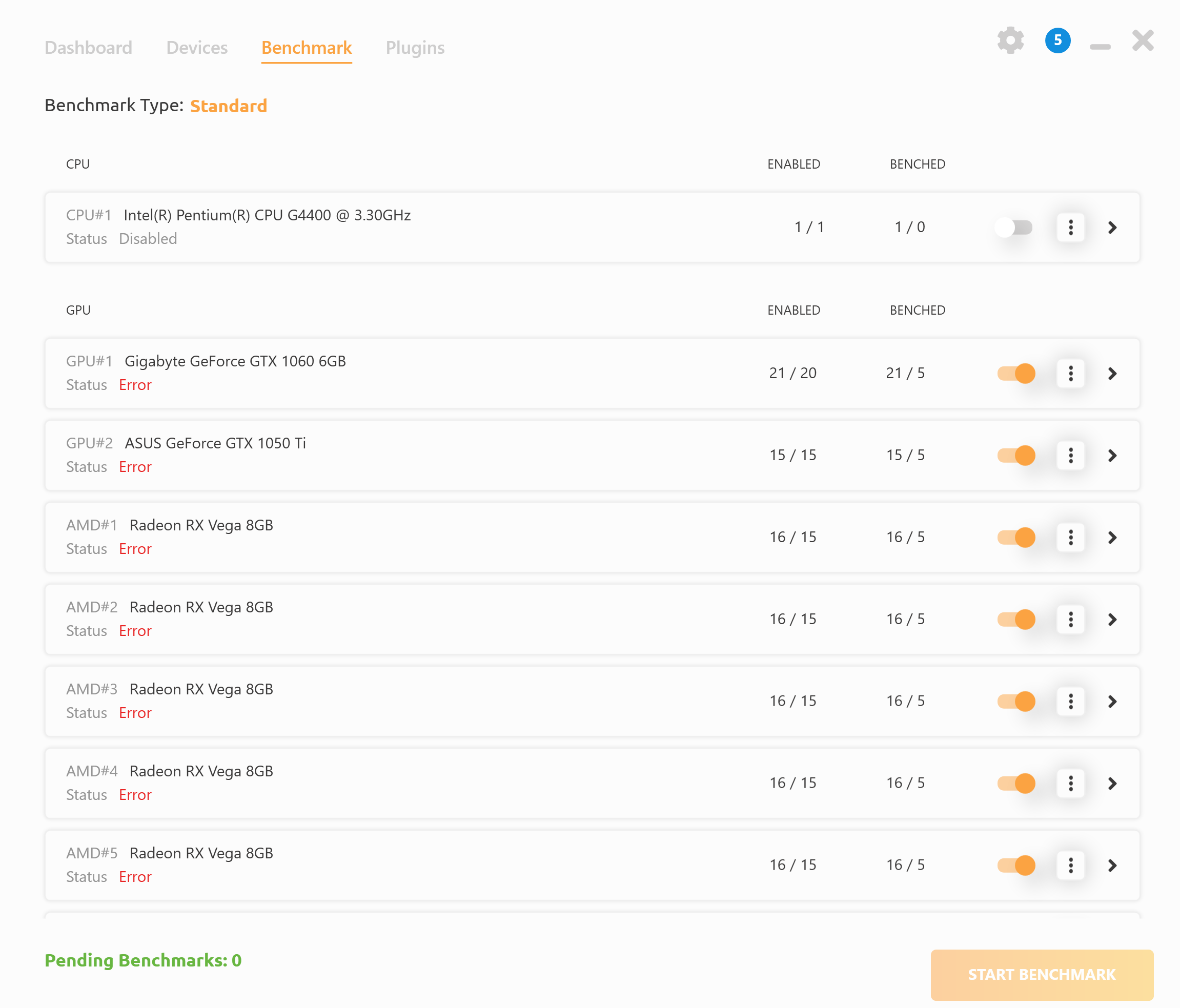
Task: Expand details for CPU#1 Pentium G4400
Action: (1112, 227)
